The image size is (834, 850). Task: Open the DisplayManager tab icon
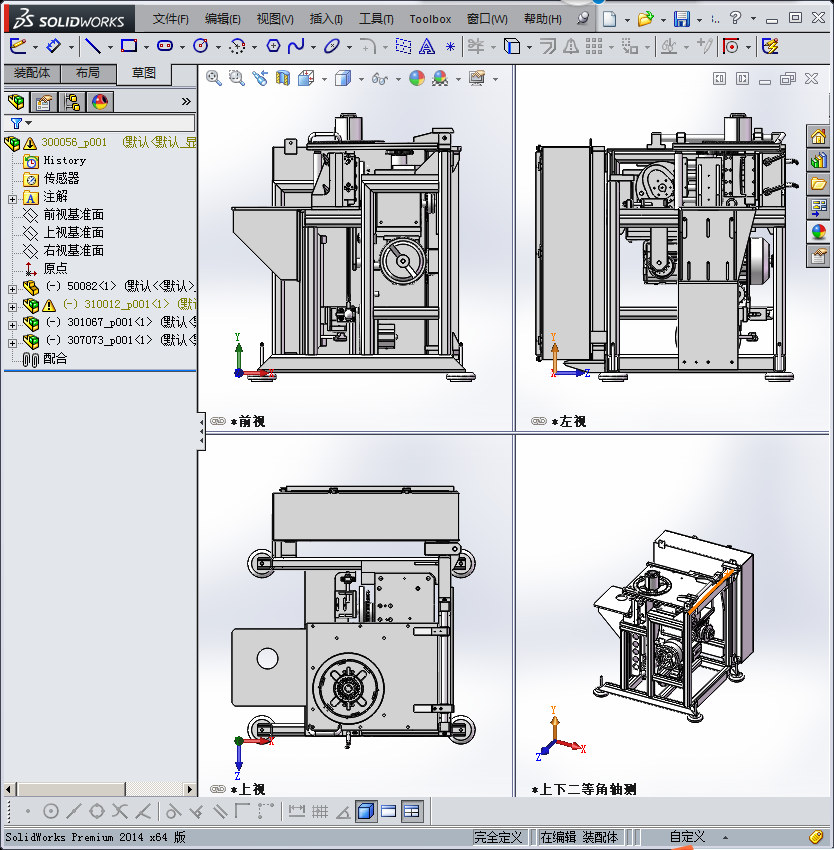pos(99,101)
